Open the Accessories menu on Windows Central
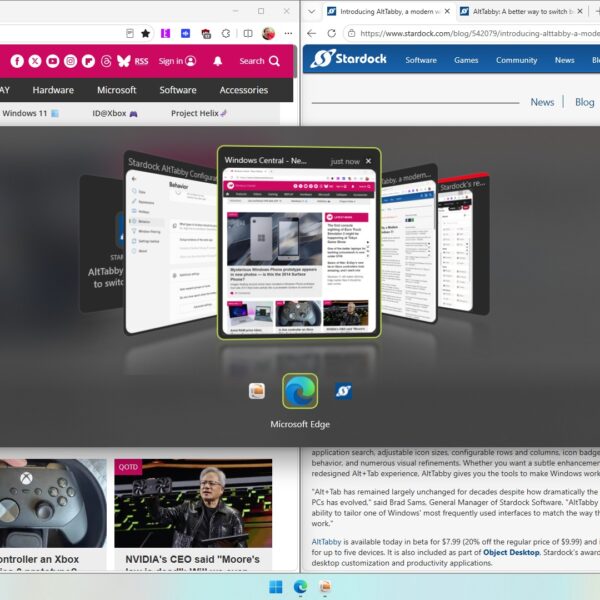 click(x=244, y=90)
